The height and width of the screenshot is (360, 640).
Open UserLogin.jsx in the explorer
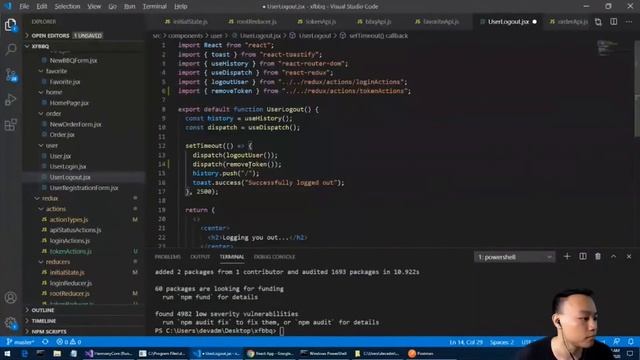68,167
